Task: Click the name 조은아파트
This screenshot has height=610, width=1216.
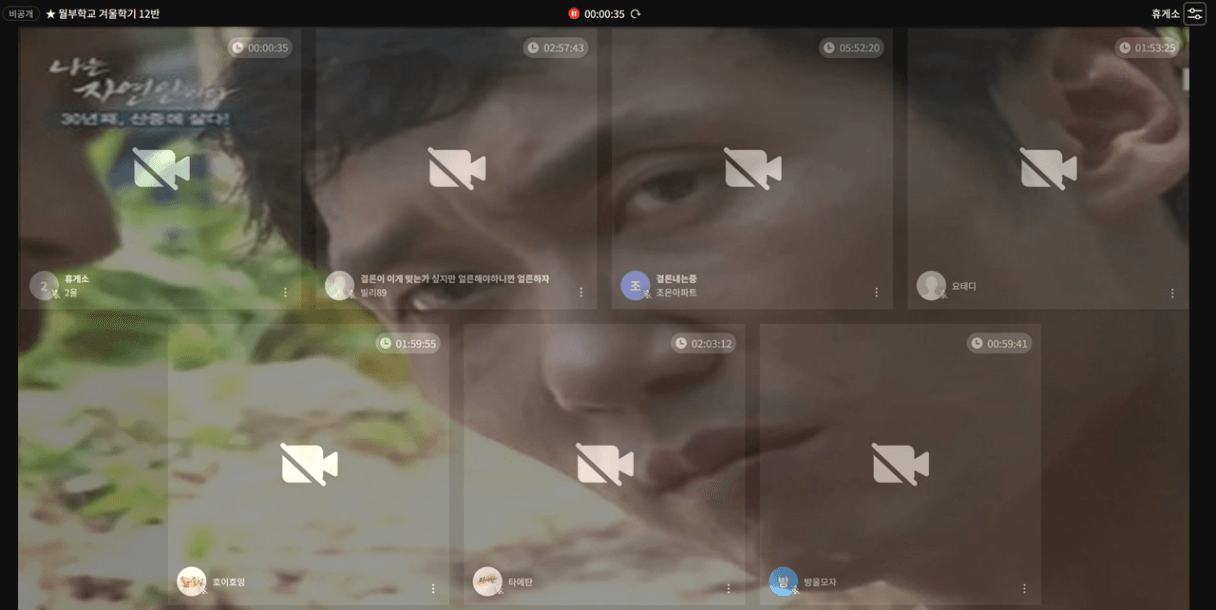Action: [676, 293]
